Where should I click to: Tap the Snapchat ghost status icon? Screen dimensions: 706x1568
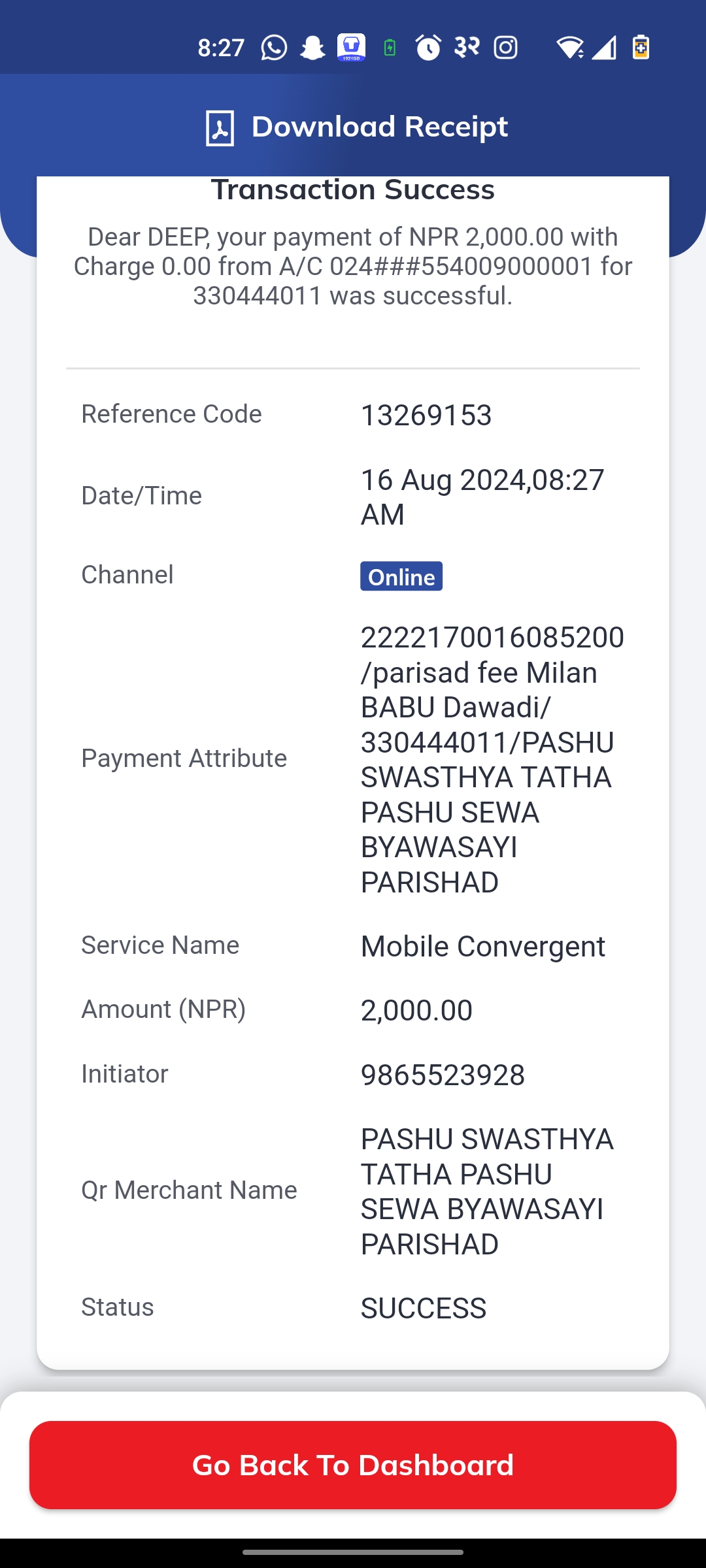point(312,48)
